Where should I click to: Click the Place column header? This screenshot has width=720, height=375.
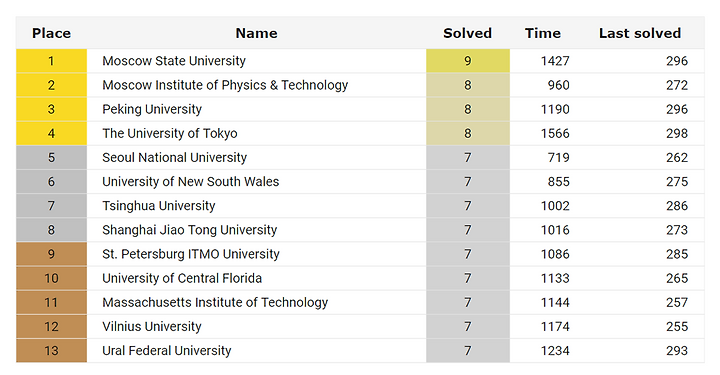51,33
